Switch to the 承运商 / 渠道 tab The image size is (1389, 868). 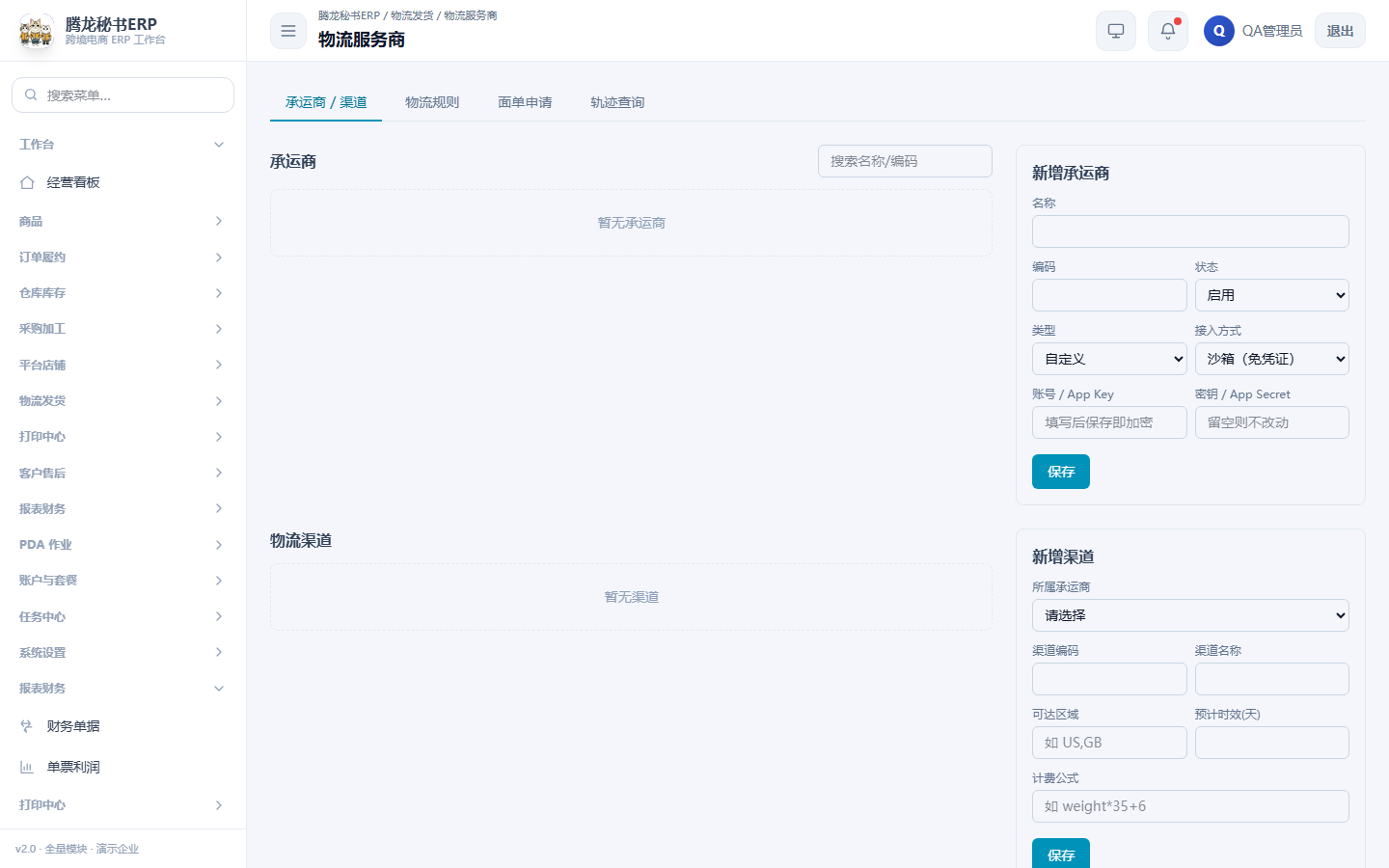326,102
